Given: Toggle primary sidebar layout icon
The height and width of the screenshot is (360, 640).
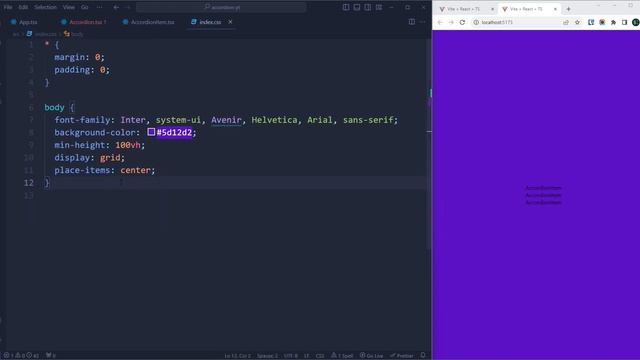Looking at the screenshot, I should (x=346, y=7).
